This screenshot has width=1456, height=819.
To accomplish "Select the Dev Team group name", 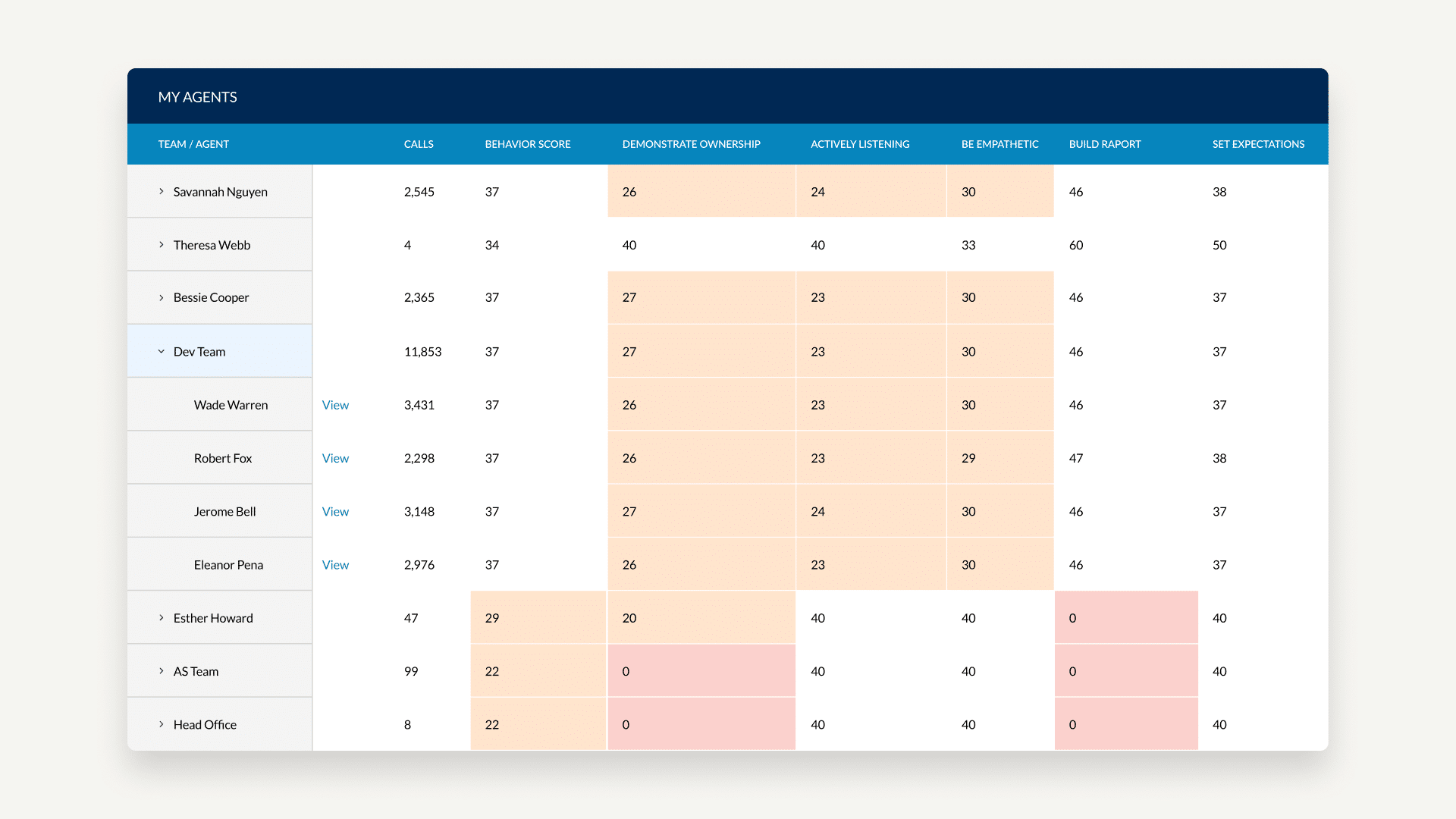I will coord(199,352).
